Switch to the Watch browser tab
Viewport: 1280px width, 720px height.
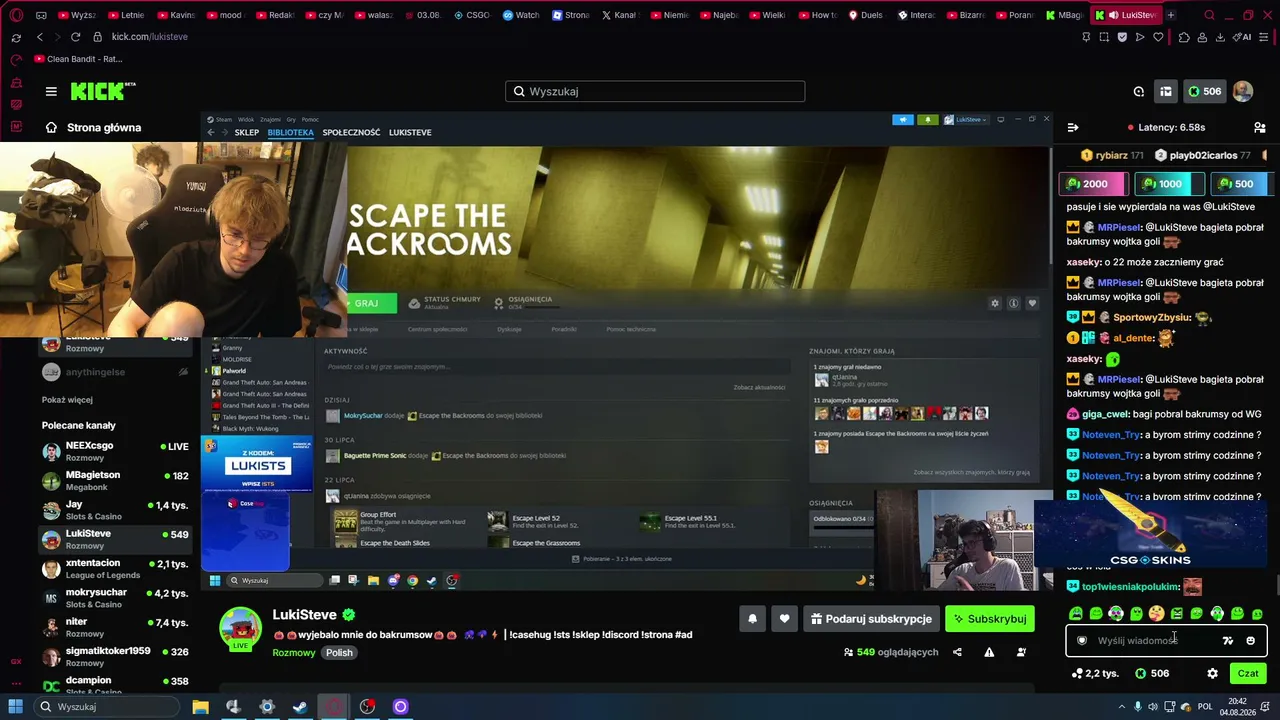tap(520, 15)
